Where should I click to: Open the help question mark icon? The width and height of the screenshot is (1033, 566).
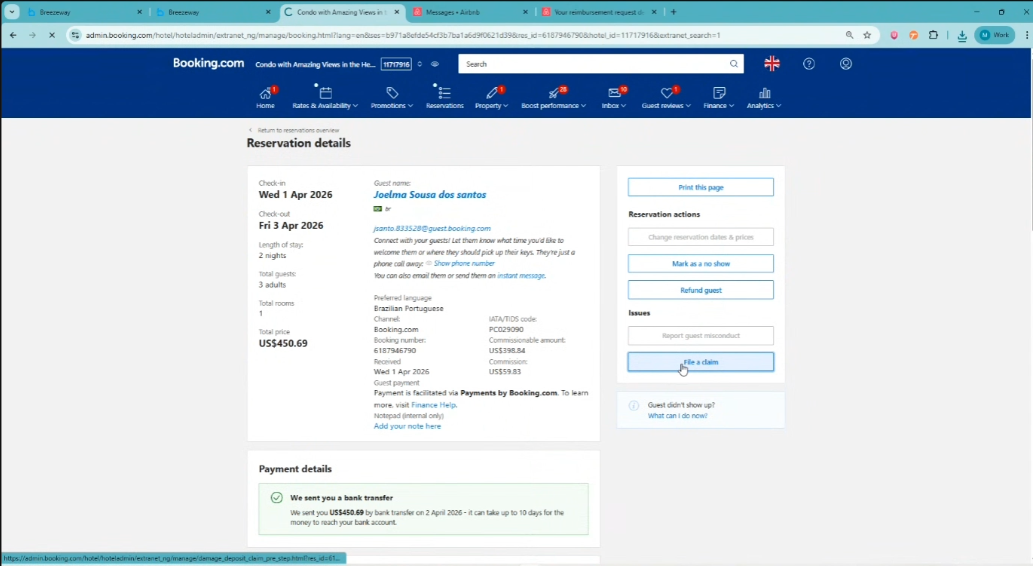(809, 64)
